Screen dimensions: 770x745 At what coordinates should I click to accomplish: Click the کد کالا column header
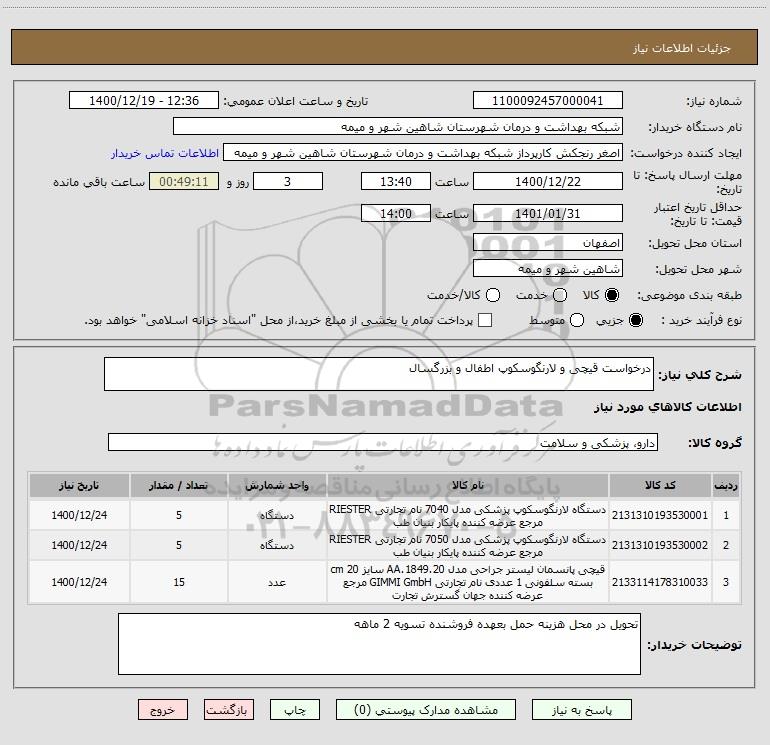[660, 485]
